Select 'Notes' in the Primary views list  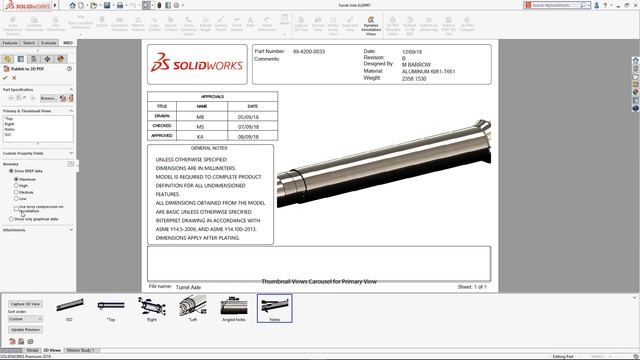tap(9, 129)
